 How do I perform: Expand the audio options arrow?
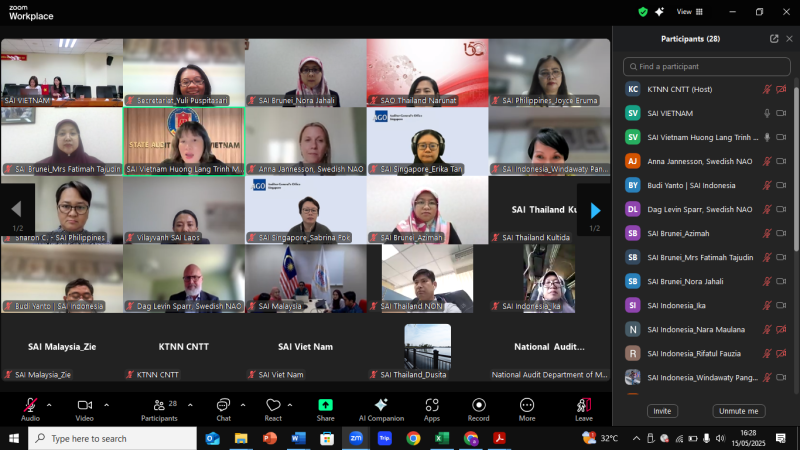pyautogui.click(x=49, y=403)
